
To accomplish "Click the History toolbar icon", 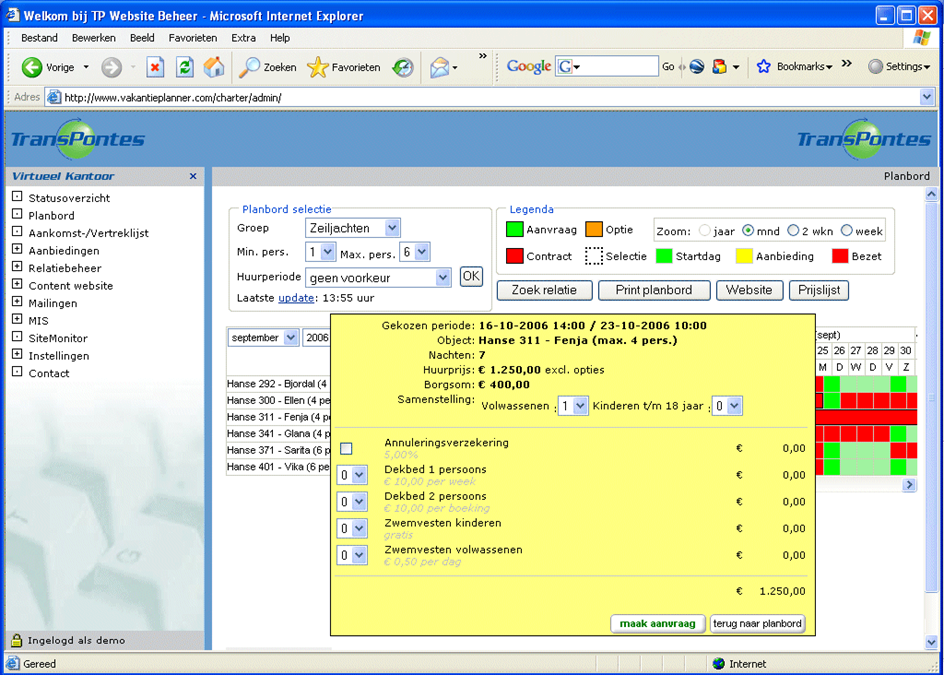I will (403, 67).
